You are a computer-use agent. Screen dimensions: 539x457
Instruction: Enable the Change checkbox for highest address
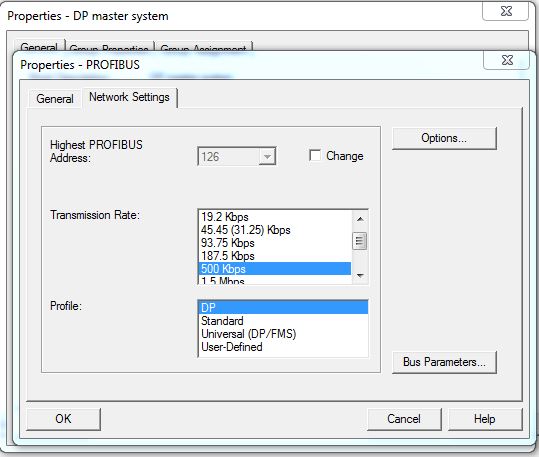[x=315, y=155]
